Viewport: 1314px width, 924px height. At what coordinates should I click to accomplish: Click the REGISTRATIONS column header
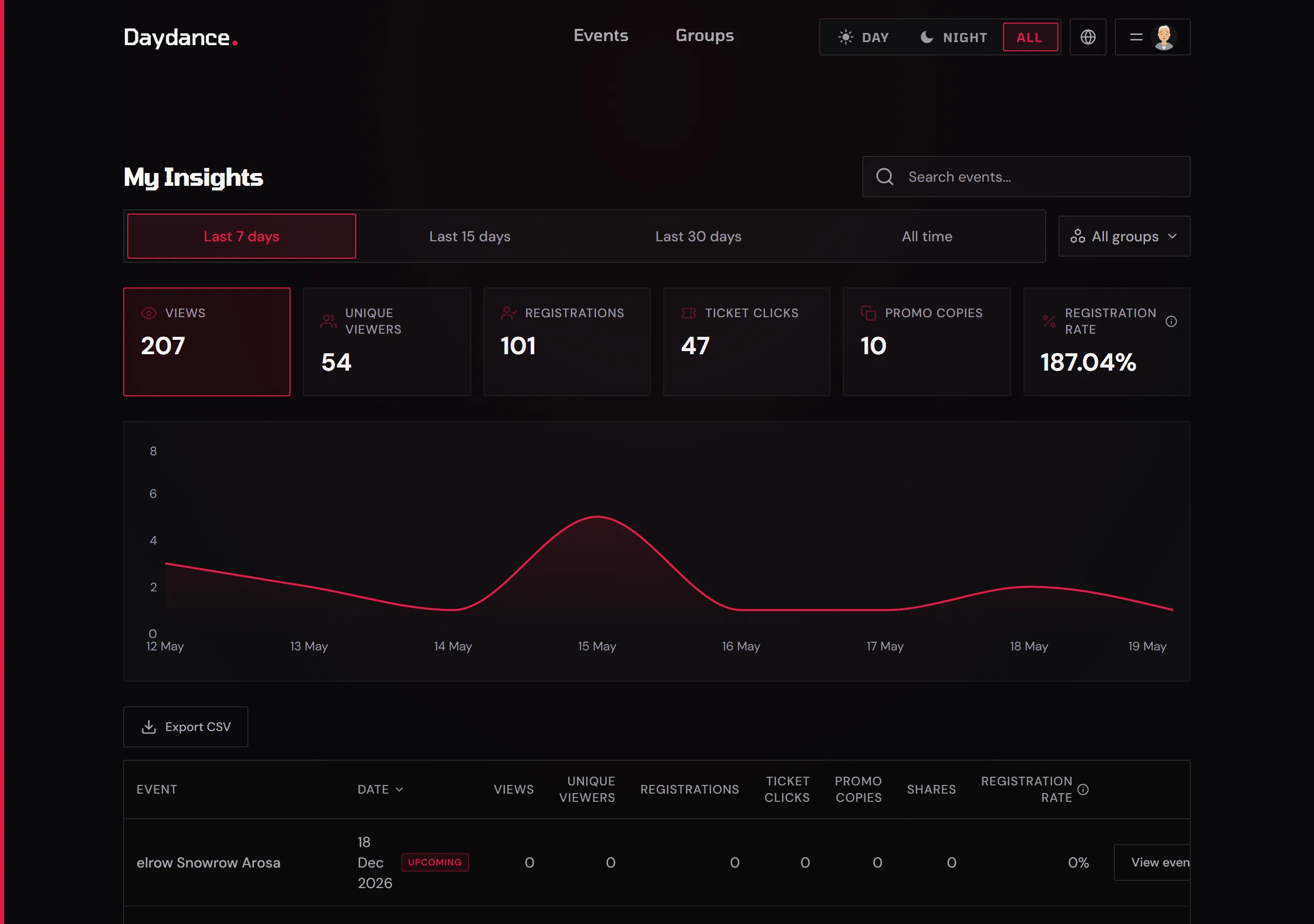(690, 790)
